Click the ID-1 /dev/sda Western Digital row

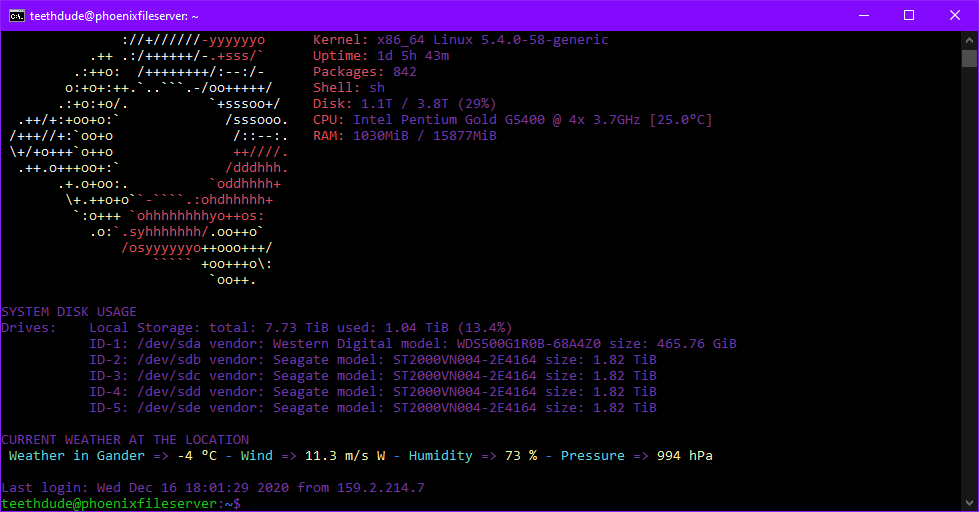413,343
